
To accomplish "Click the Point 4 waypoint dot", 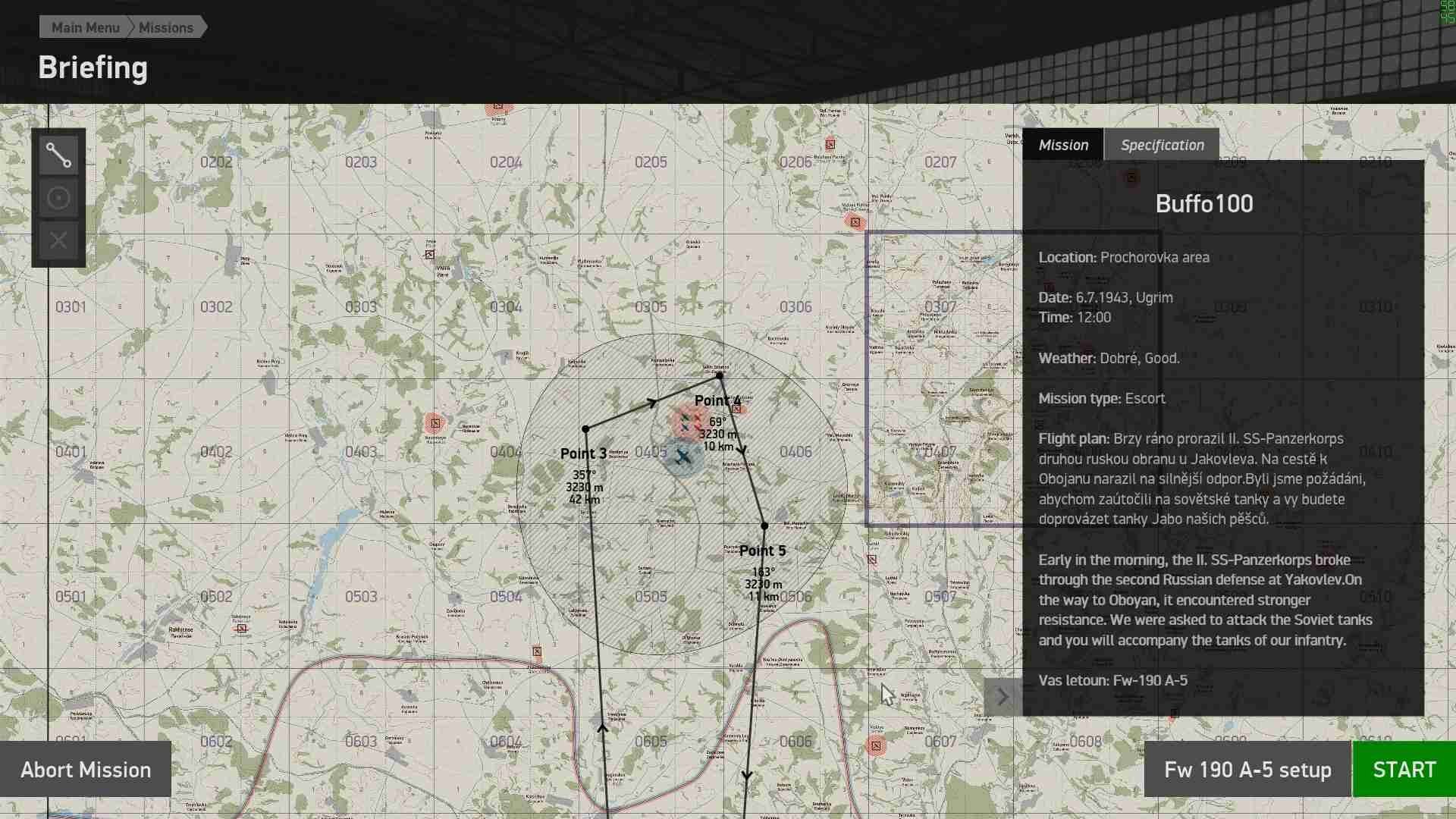I will [720, 375].
